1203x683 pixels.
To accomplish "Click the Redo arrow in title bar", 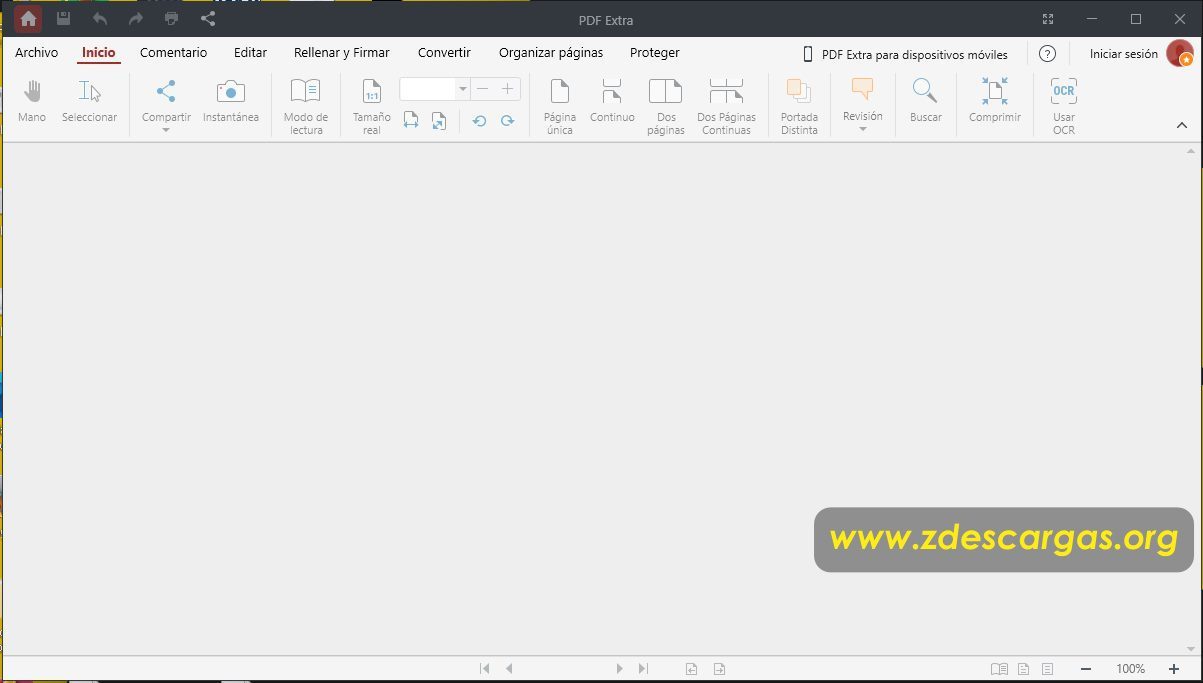I will 136,19.
